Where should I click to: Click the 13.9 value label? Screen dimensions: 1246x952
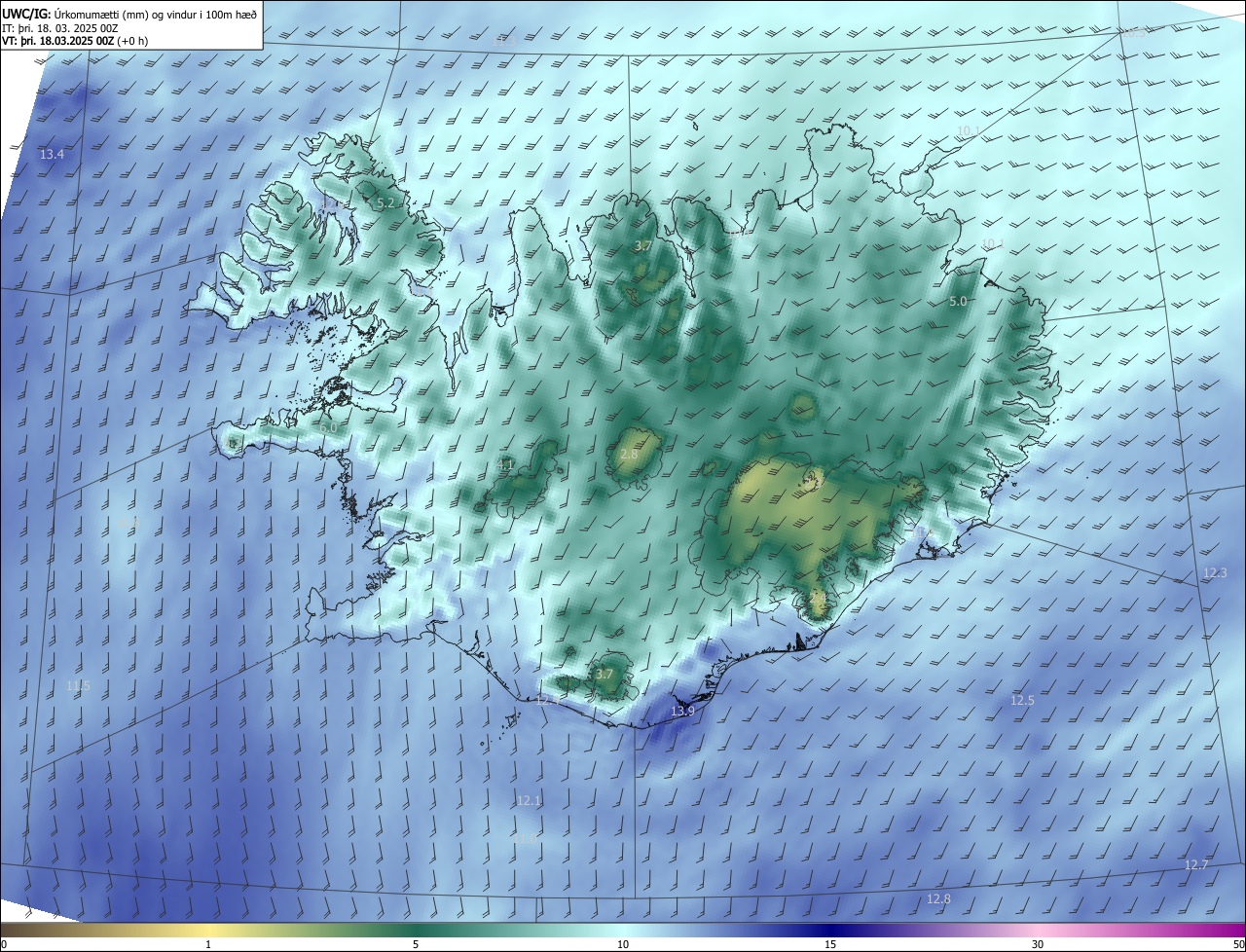click(x=683, y=712)
